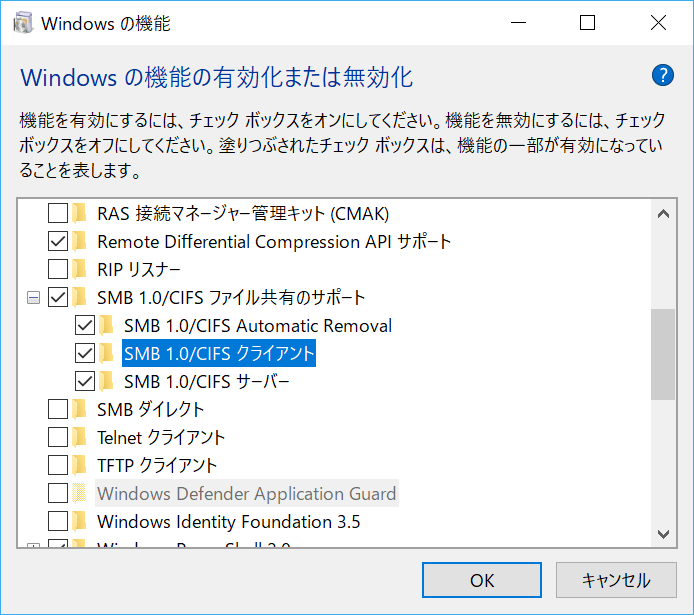Confirm changes with the OK button
Image resolution: width=694 pixels, height=615 pixels.
(x=482, y=580)
